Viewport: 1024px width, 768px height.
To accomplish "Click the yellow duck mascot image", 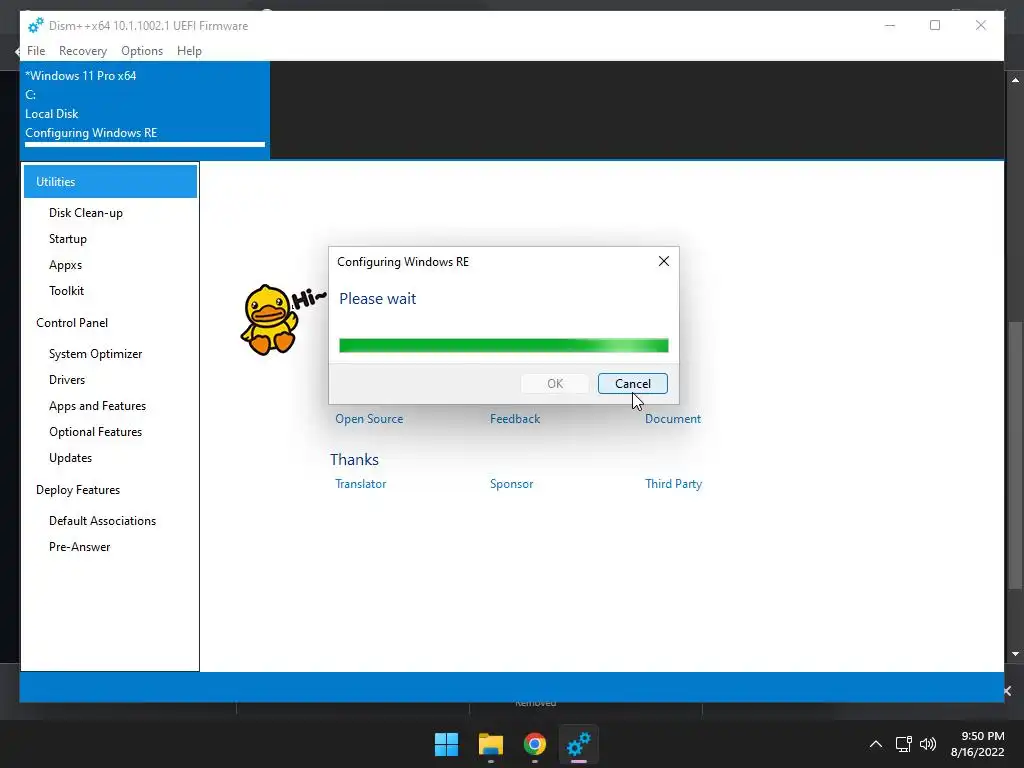I will click(x=269, y=320).
